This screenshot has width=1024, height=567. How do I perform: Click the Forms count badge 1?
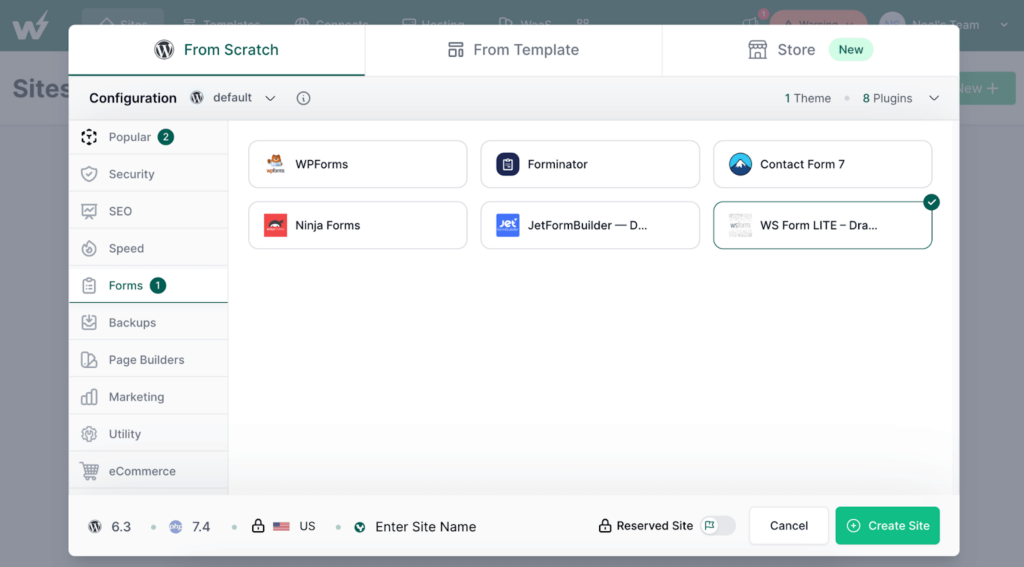157,285
